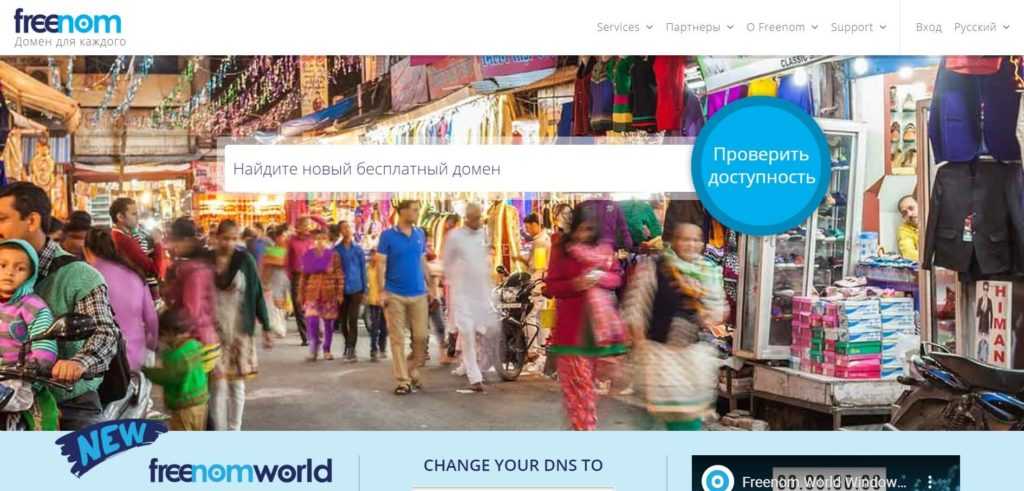Click the CHANGE YOUR DNS TO heading
The image size is (1024, 491).
tap(513, 466)
